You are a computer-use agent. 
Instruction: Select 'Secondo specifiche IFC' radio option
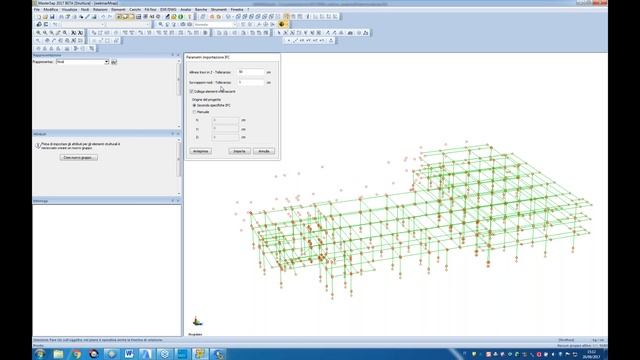pyautogui.click(x=194, y=105)
